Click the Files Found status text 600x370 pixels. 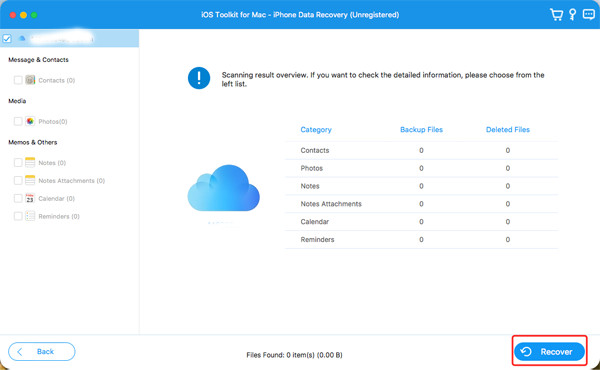pyautogui.click(x=294, y=355)
